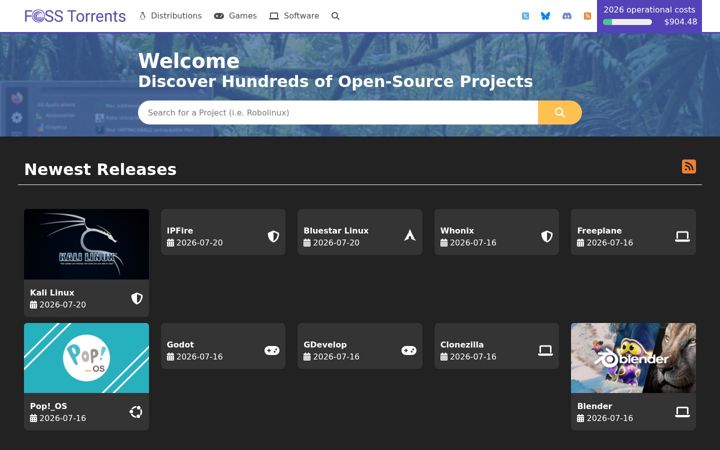The width and height of the screenshot is (720, 450).
Task: Click the small RSS icon in the header
Action: pos(587,16)
